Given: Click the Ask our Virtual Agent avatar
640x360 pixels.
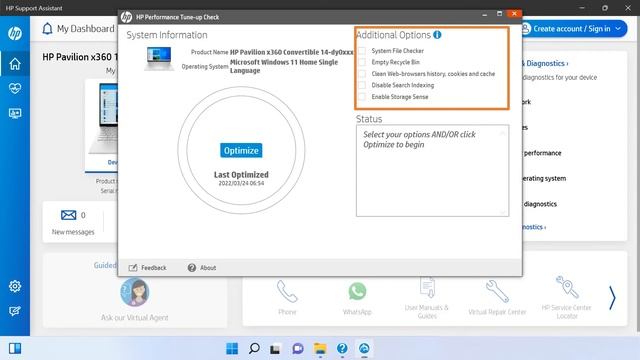Looking at the screenshot, I should pyautogui.click(x=134, y=292).
